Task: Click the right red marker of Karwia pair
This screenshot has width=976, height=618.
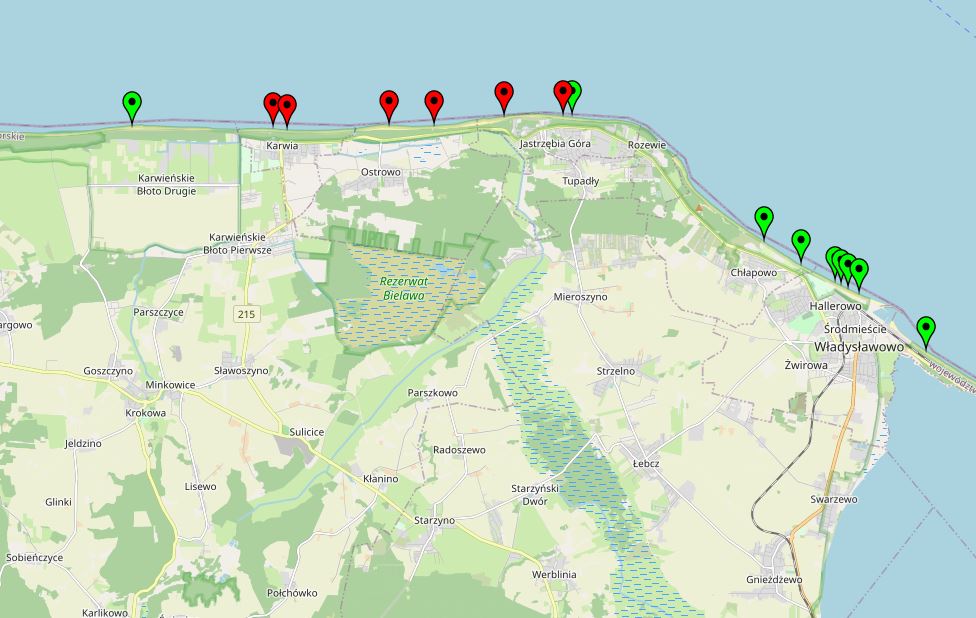Action: click(287, 107)
